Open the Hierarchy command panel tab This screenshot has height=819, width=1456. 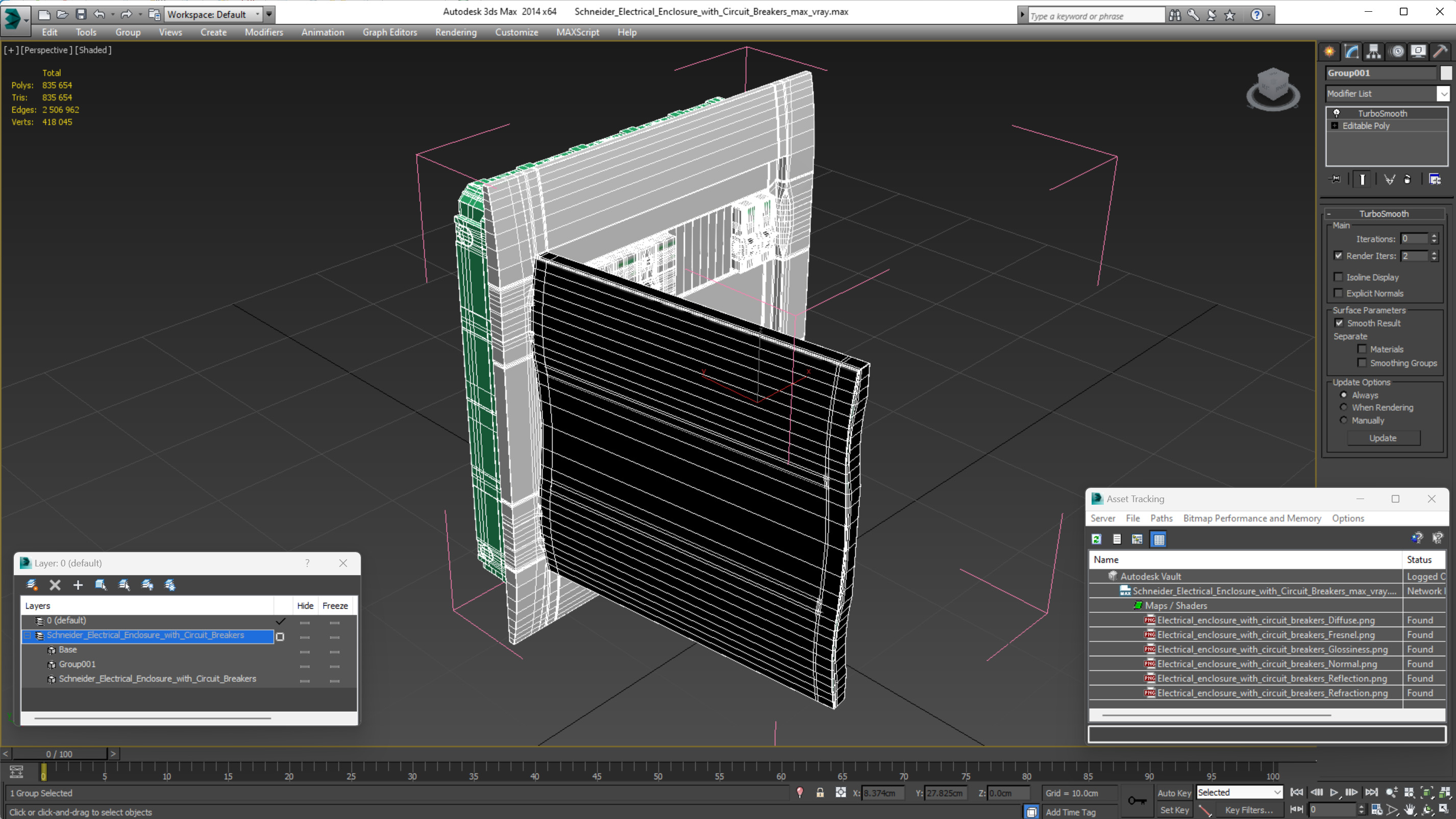coord(1373,52)
